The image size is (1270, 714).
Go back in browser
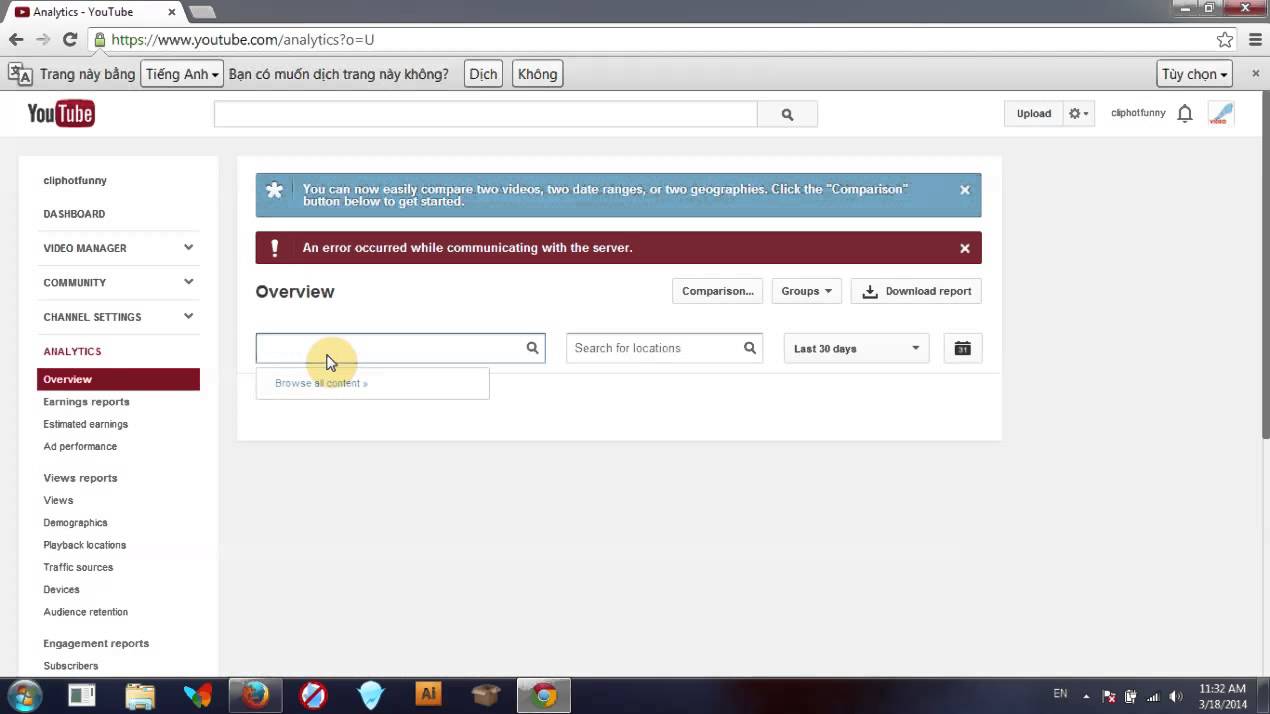tap(16, 40)
